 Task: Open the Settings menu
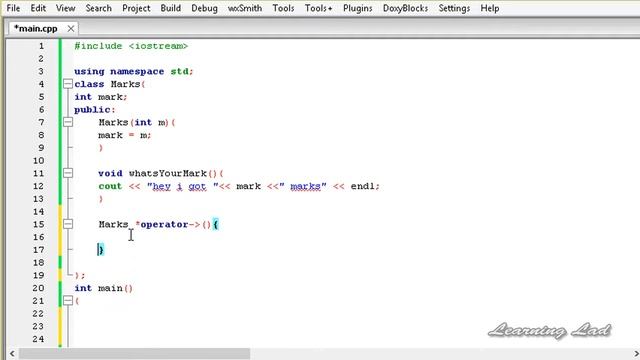(x=454, y=8)
